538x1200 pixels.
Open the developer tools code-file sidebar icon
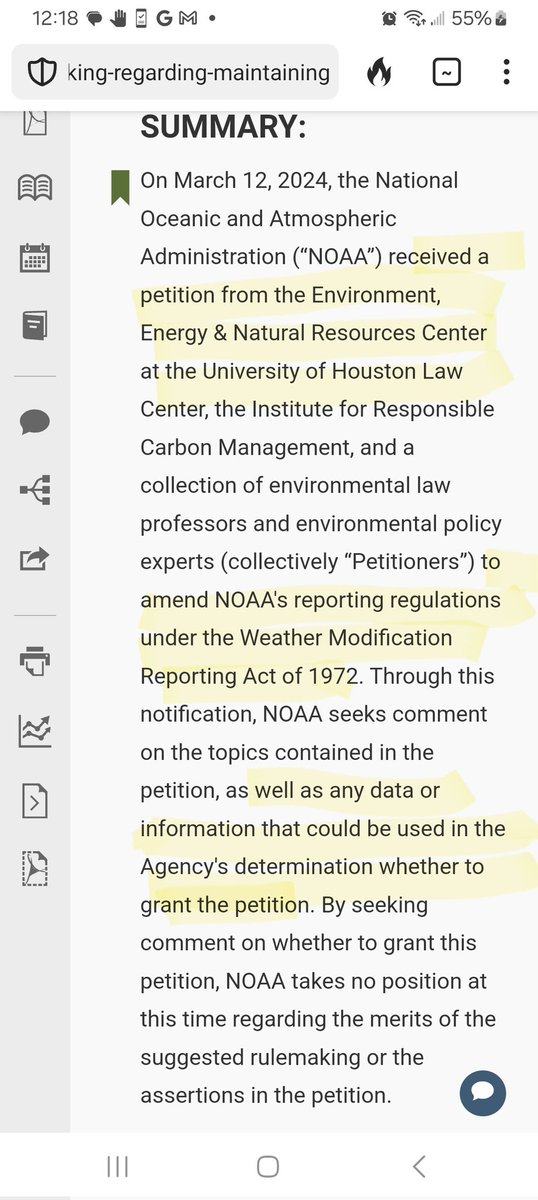pyautogui.click(x=36, y=800)
